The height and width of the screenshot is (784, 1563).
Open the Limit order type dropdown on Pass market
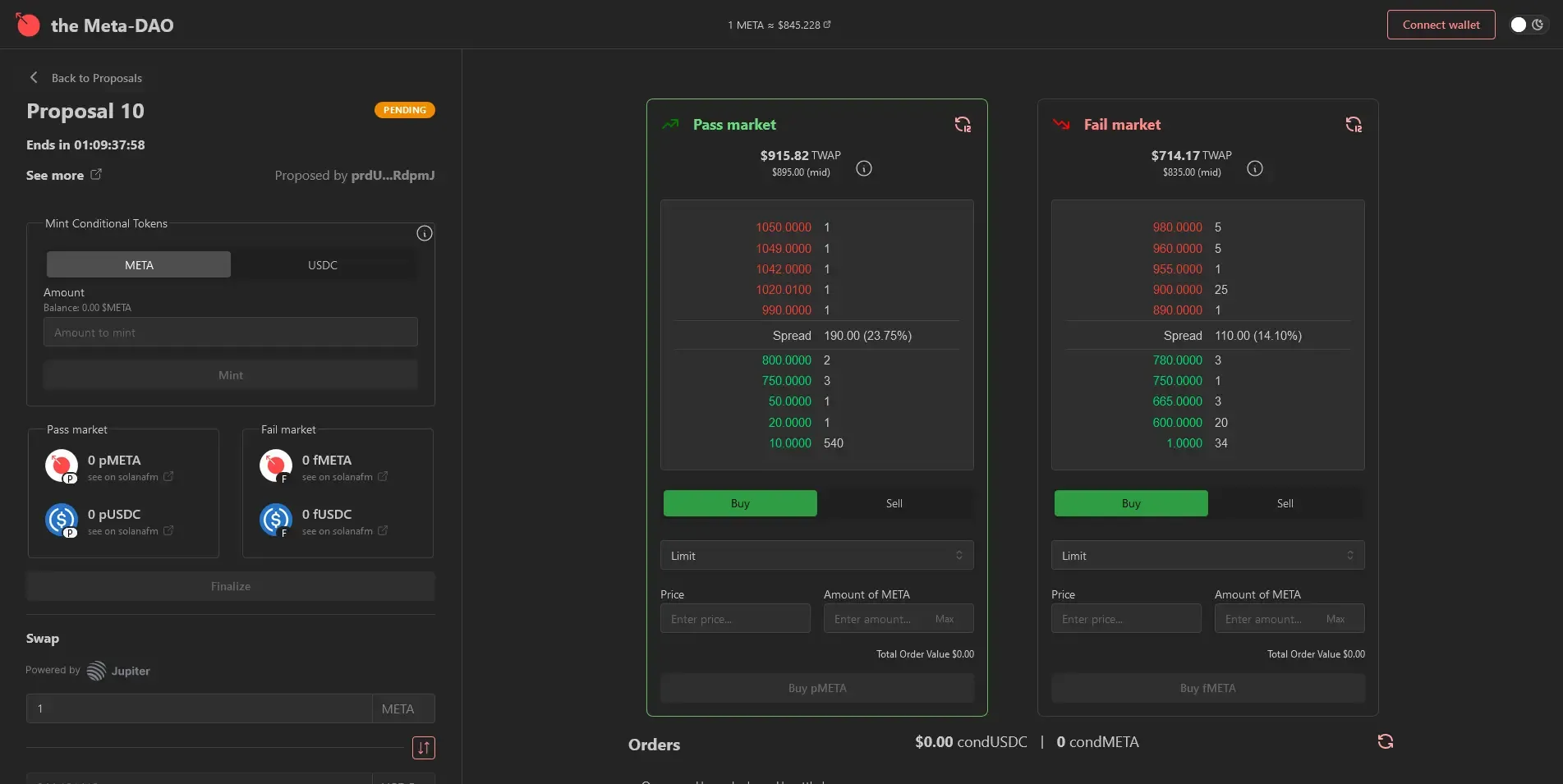[816, 555]
